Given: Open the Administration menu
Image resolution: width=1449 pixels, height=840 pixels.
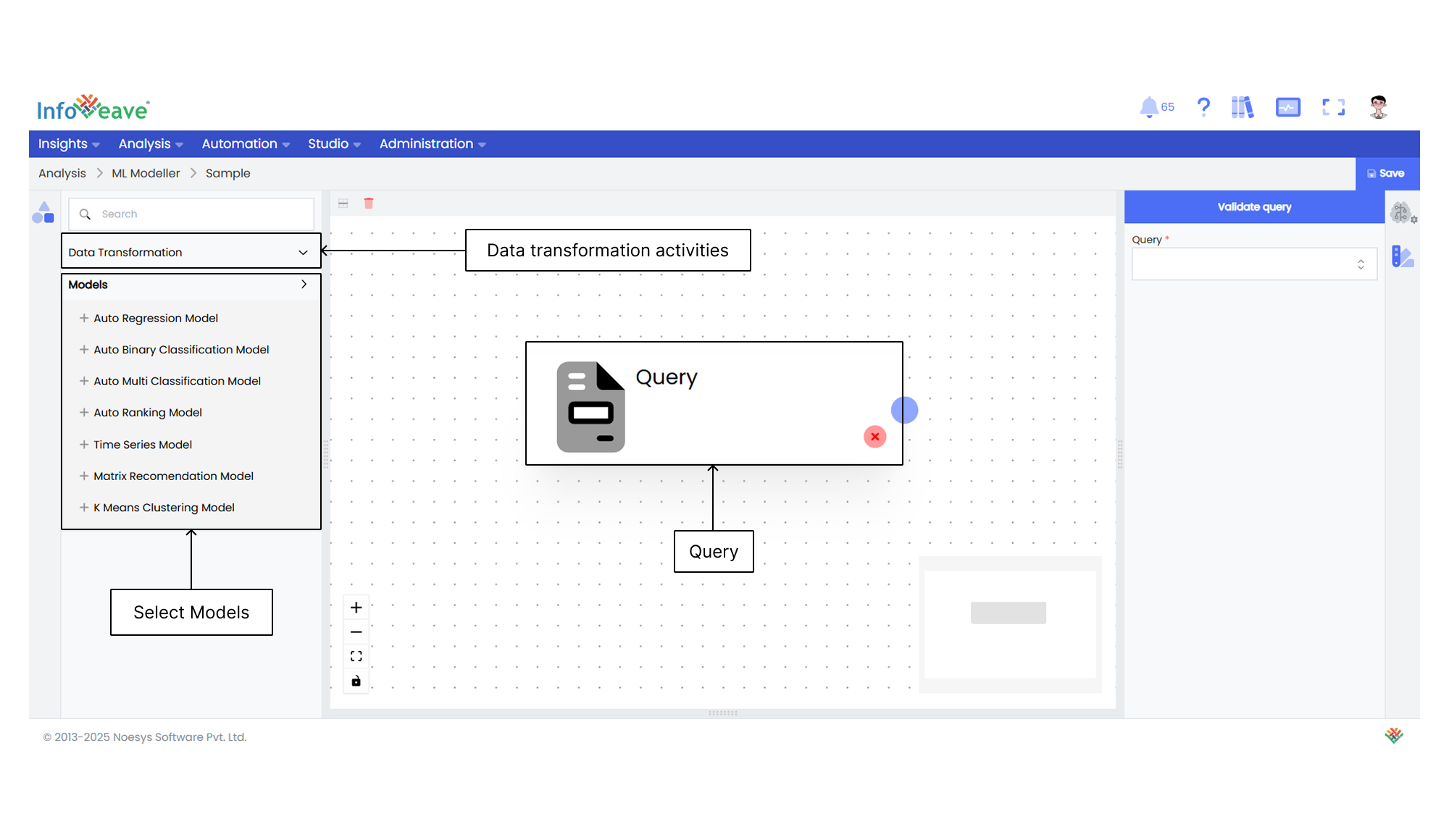Looking at the screenshot, I should coord(433,144).
